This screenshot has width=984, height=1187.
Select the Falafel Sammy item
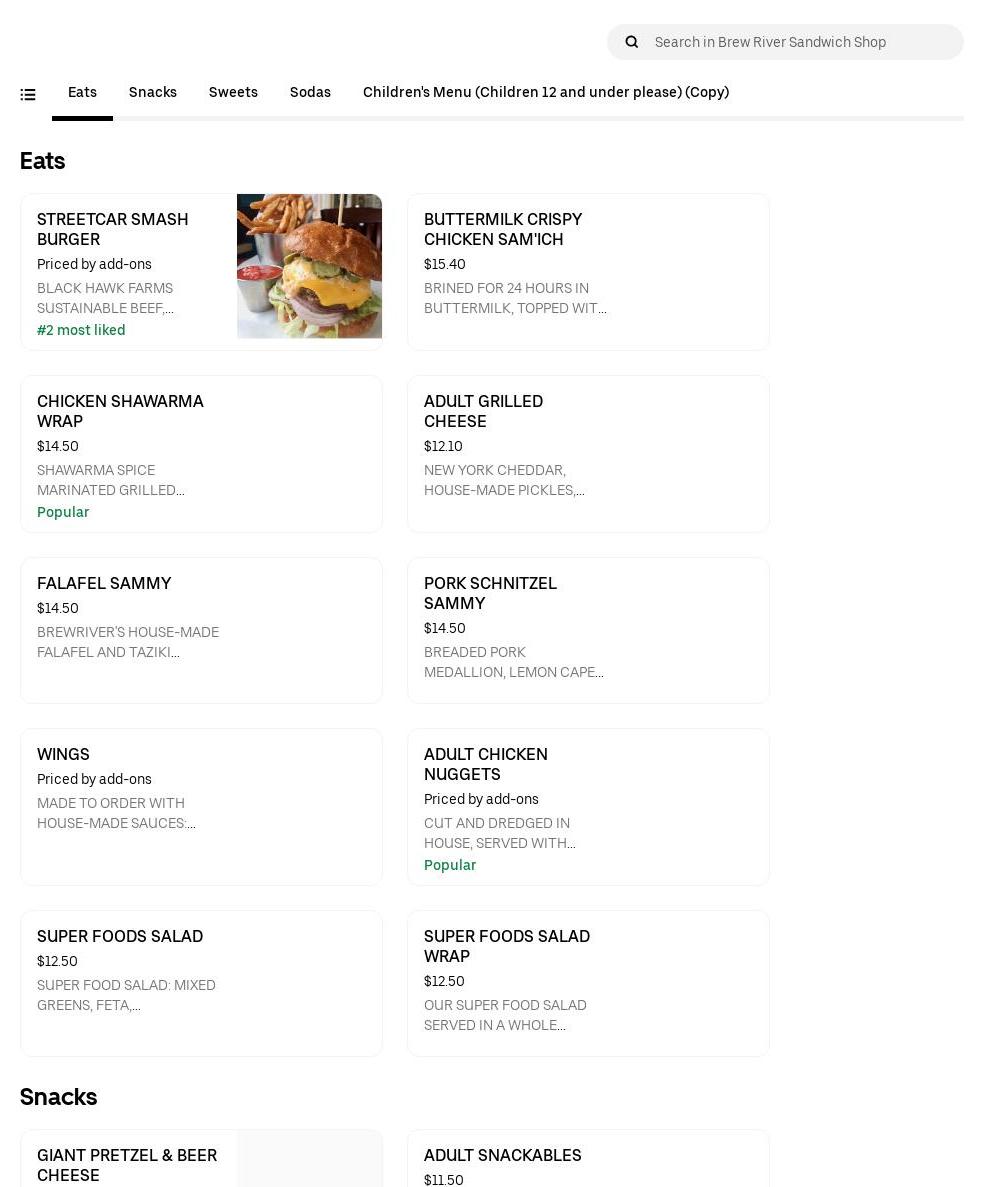click(104, 584)
